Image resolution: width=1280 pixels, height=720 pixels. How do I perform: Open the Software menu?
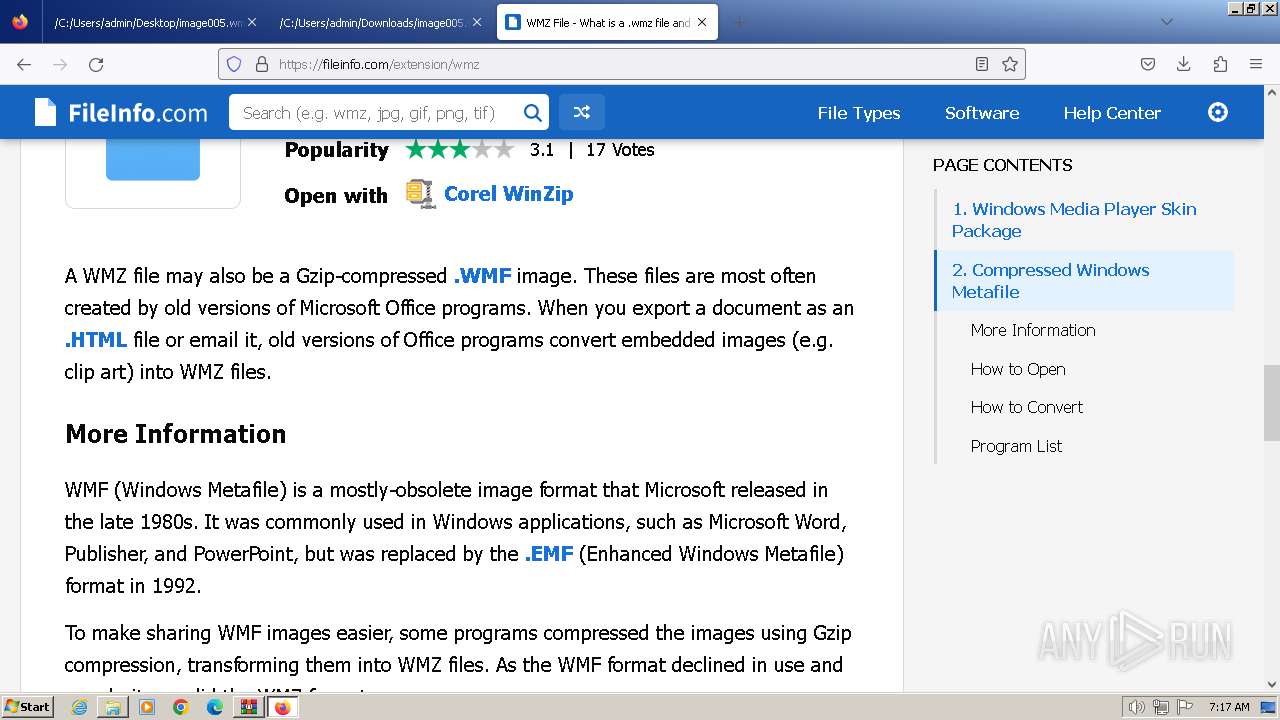pyautogui.click(x=982, y=113)
